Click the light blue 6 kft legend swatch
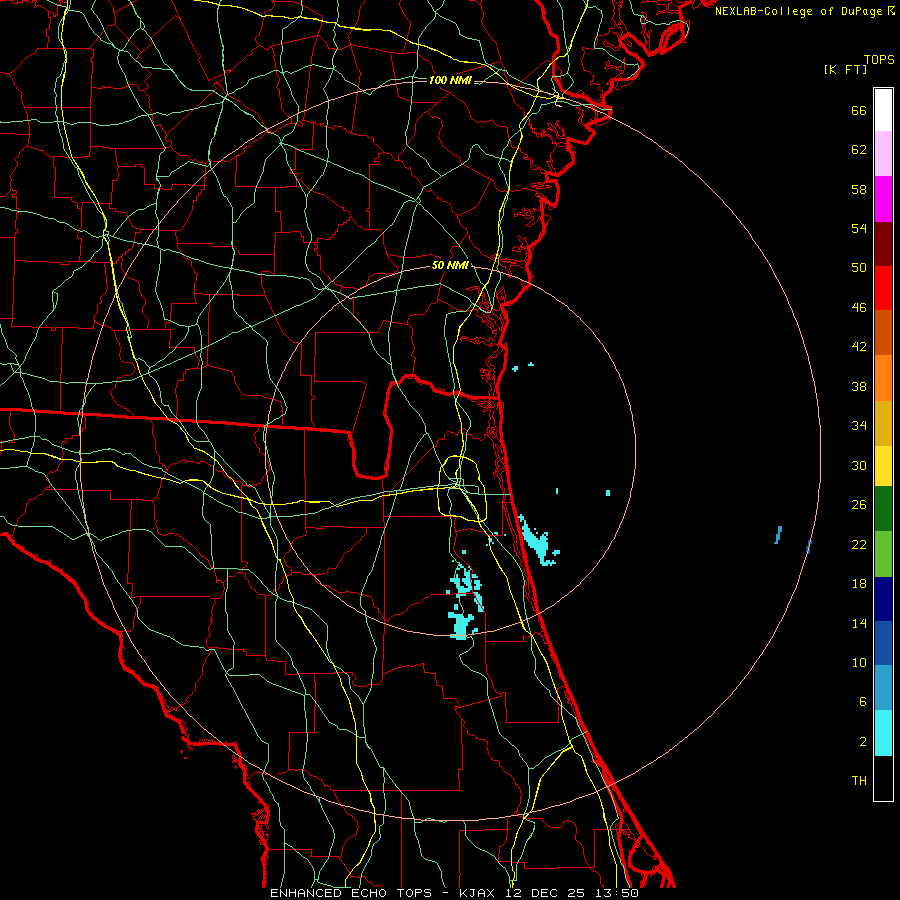 click(883, 688)
